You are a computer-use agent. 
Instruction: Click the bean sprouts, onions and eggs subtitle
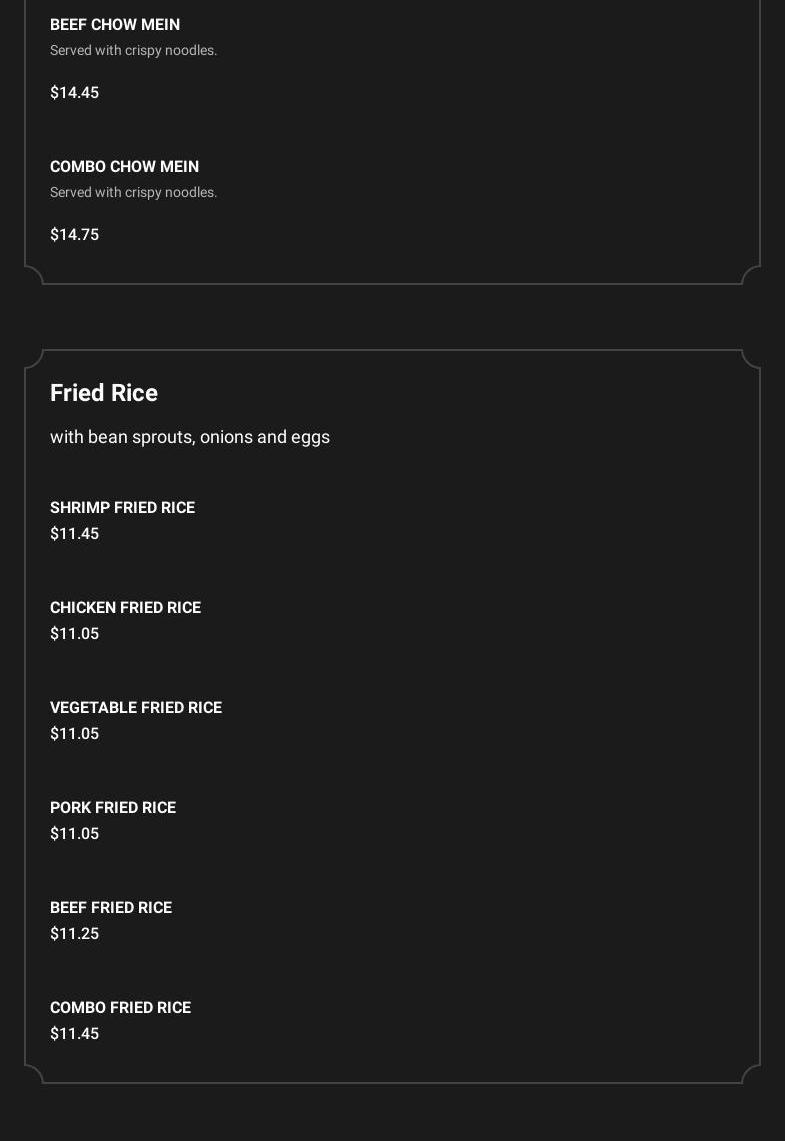[x=190, y=437]
